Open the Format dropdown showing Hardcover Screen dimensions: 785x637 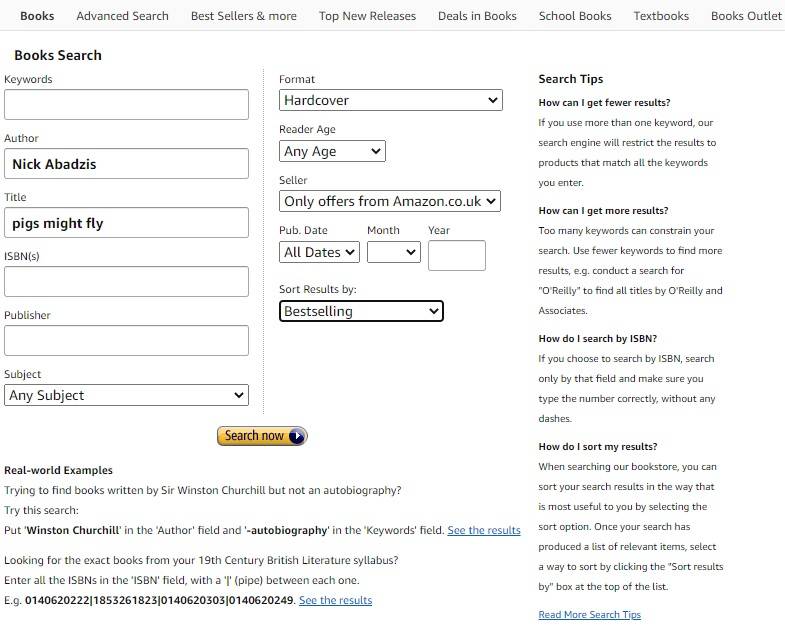pos(390,100)
